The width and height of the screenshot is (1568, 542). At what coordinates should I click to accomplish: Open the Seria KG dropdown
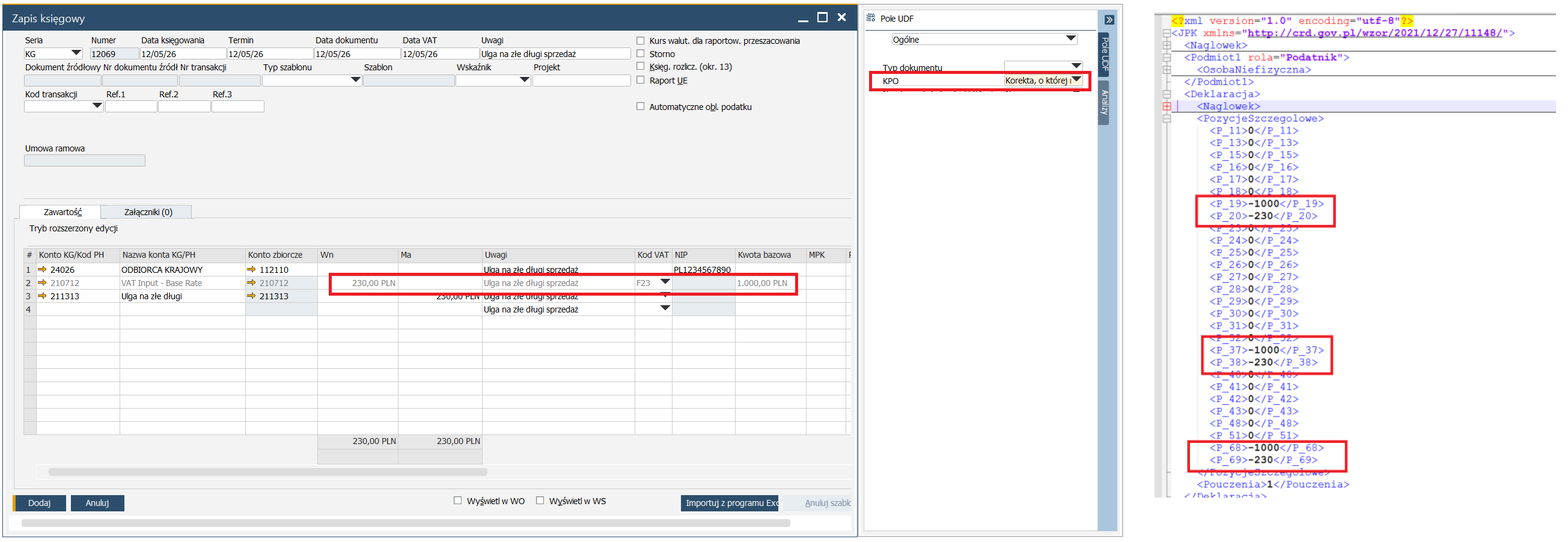click(x=76, y=53)
